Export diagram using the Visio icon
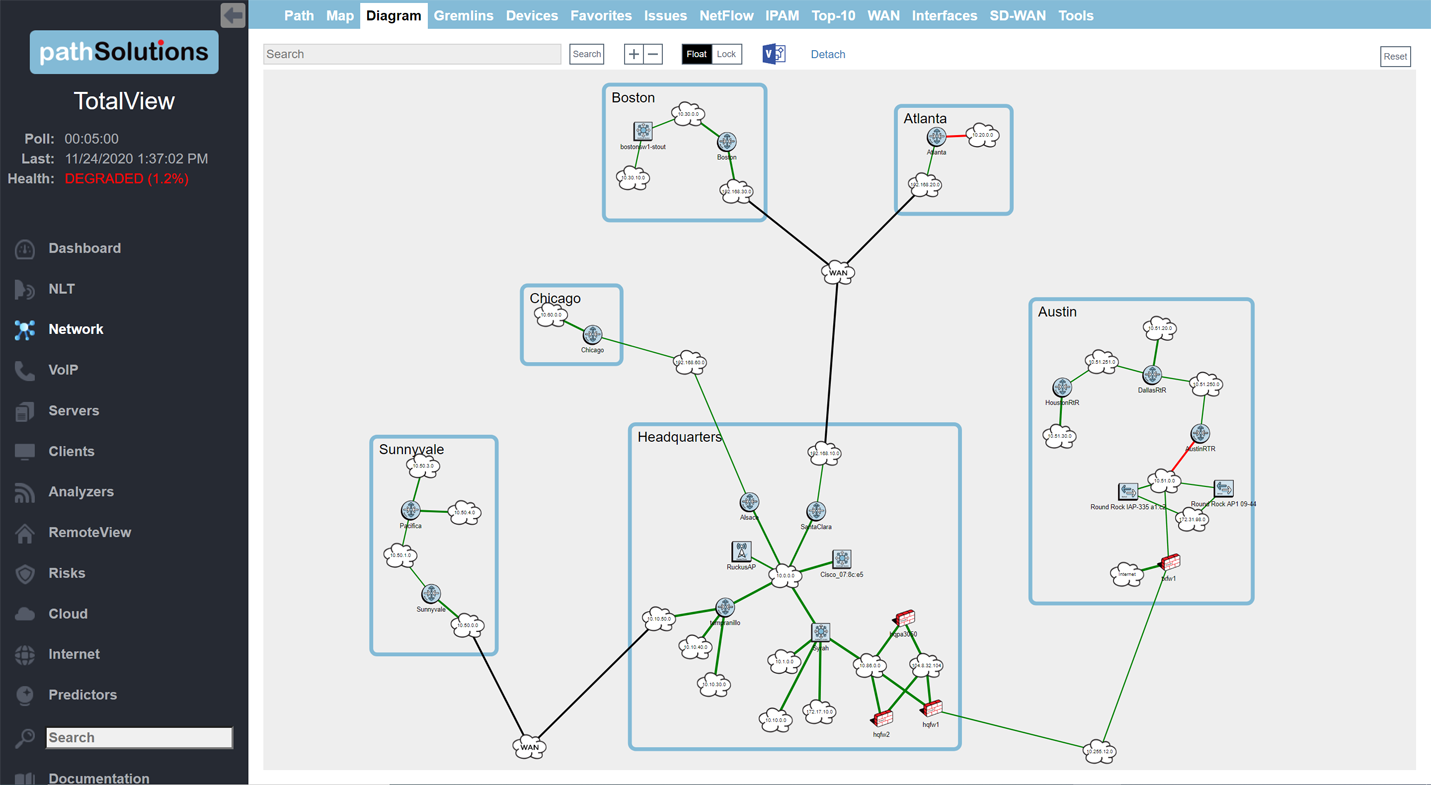The image size is (1431, 785). tap(773, 54)
